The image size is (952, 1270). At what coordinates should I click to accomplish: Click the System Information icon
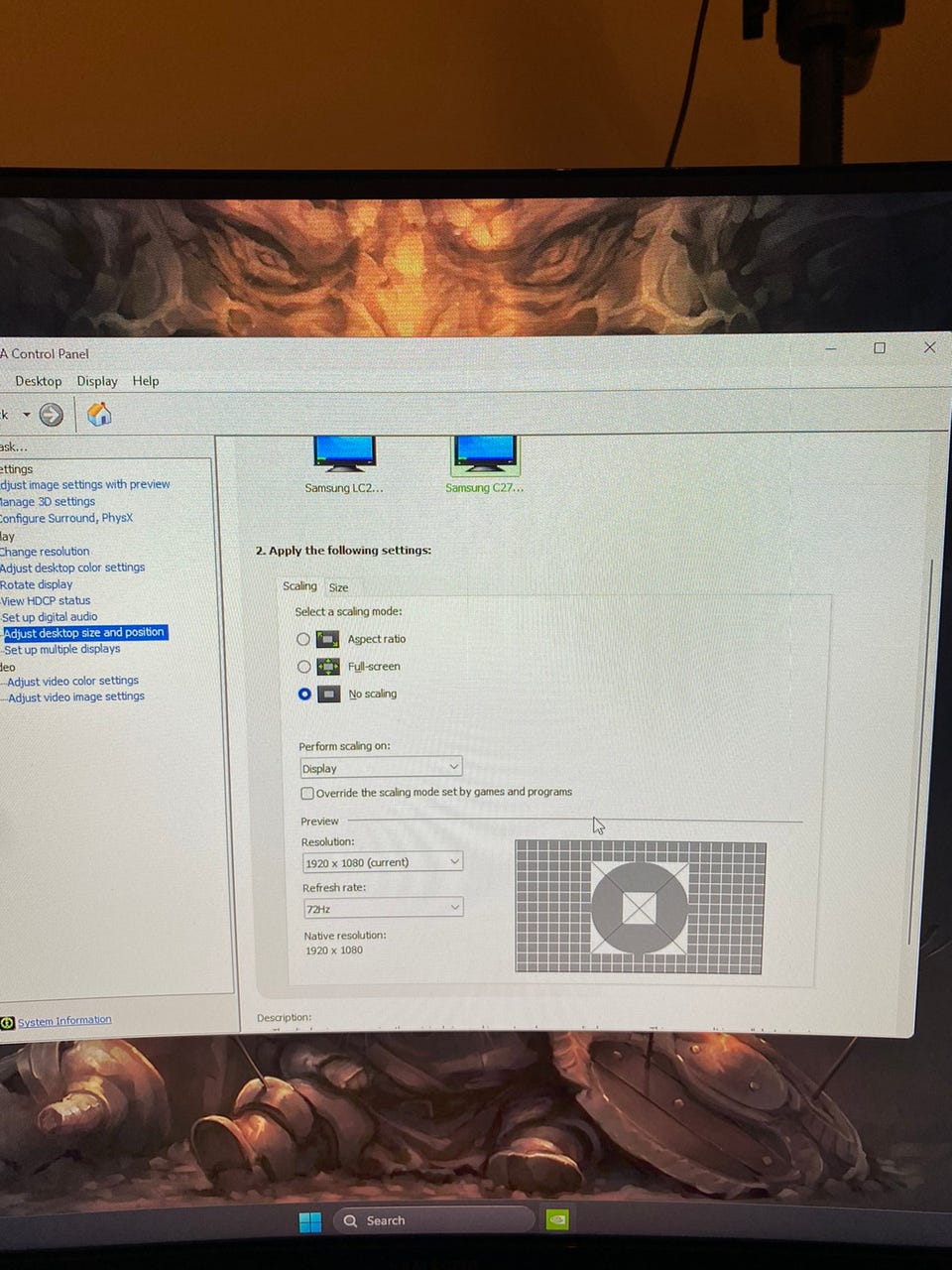[7, 1023]
